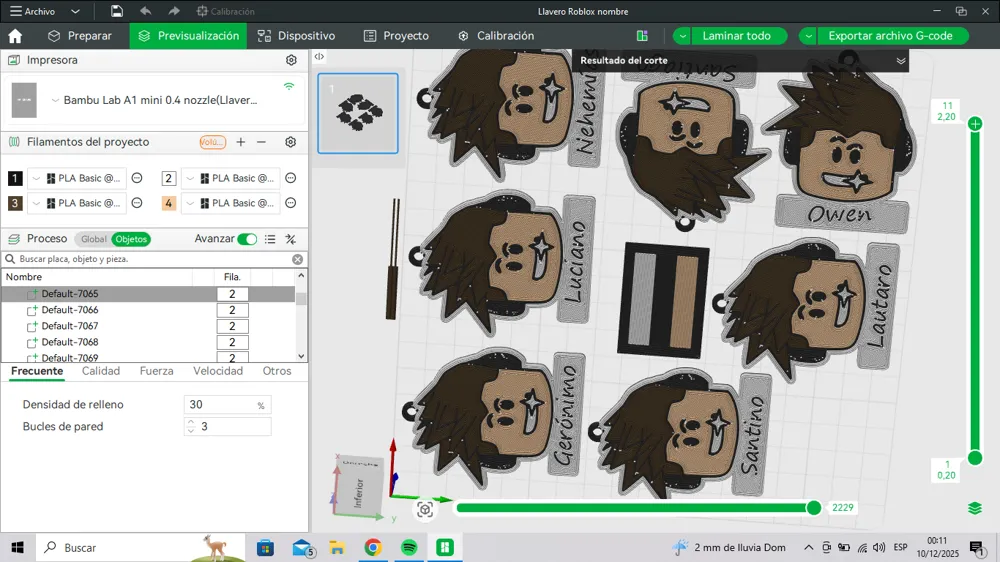Screen dimensions: 1000x562
Task: Expand Exportar G-code options arrow
Action: pyautogui.click(x=808, y=36)
